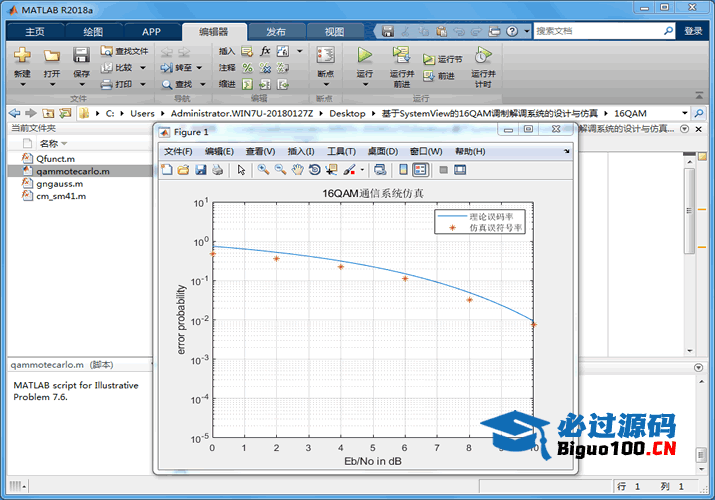This screenshot has height=500, width=715.
Task: Switch to the Plots ribbon tab
Action: 93,31
